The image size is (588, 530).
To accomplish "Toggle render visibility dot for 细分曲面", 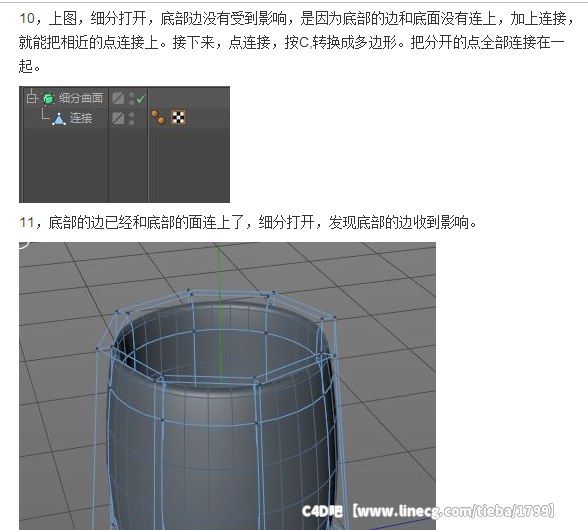I will [x=132, y=102].
